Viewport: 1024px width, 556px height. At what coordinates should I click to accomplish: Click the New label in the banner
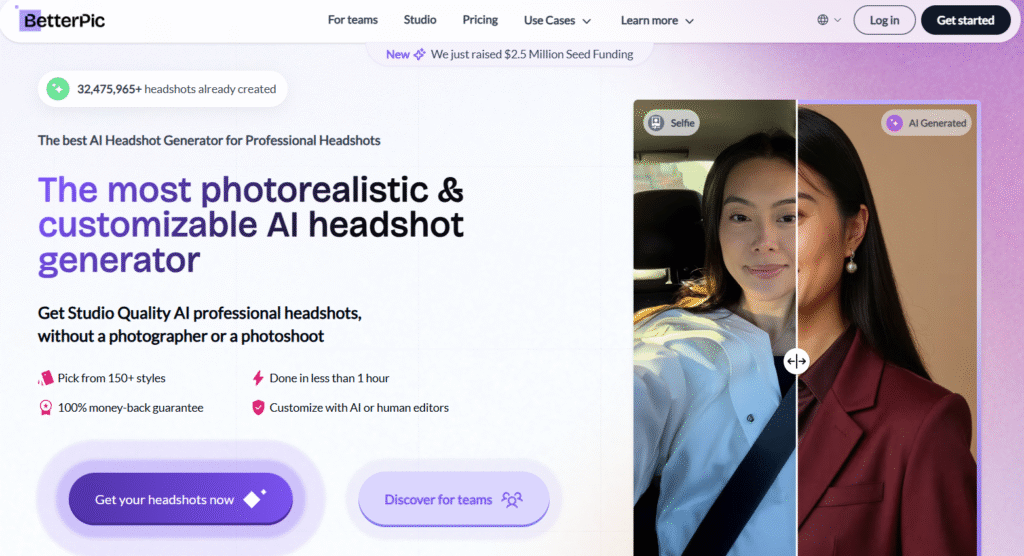[x=397, y=54]
